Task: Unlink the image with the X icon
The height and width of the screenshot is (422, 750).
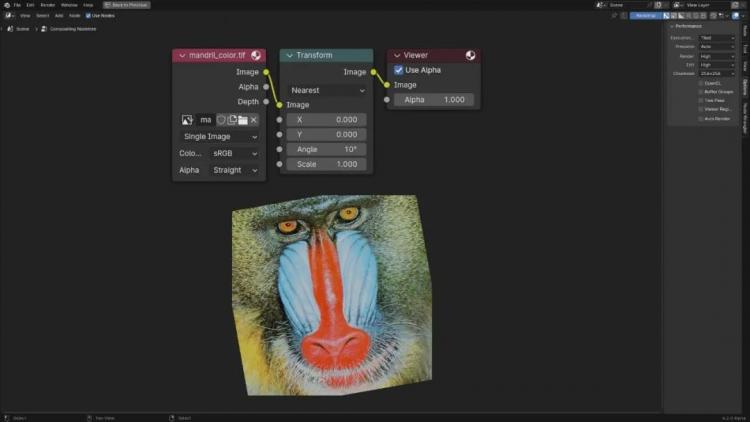Action: coord(254,120)
